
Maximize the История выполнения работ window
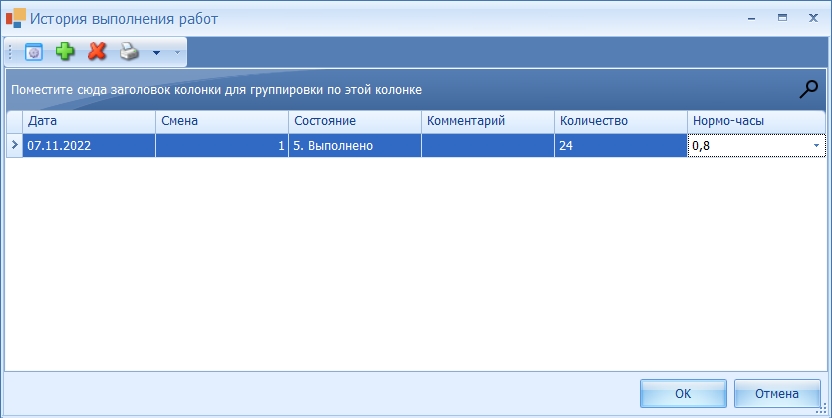coord(782,18)
